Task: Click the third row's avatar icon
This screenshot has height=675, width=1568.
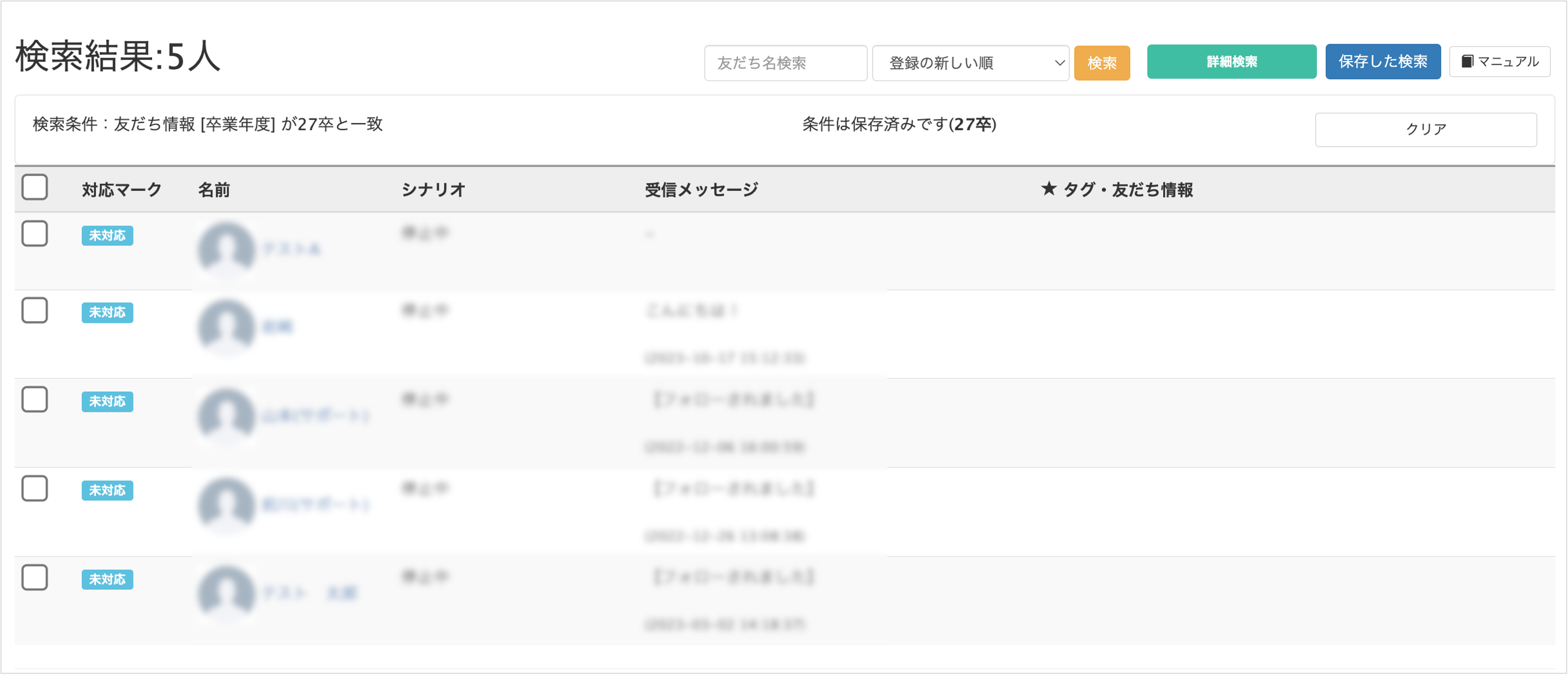Action: (x=227, y=415)
